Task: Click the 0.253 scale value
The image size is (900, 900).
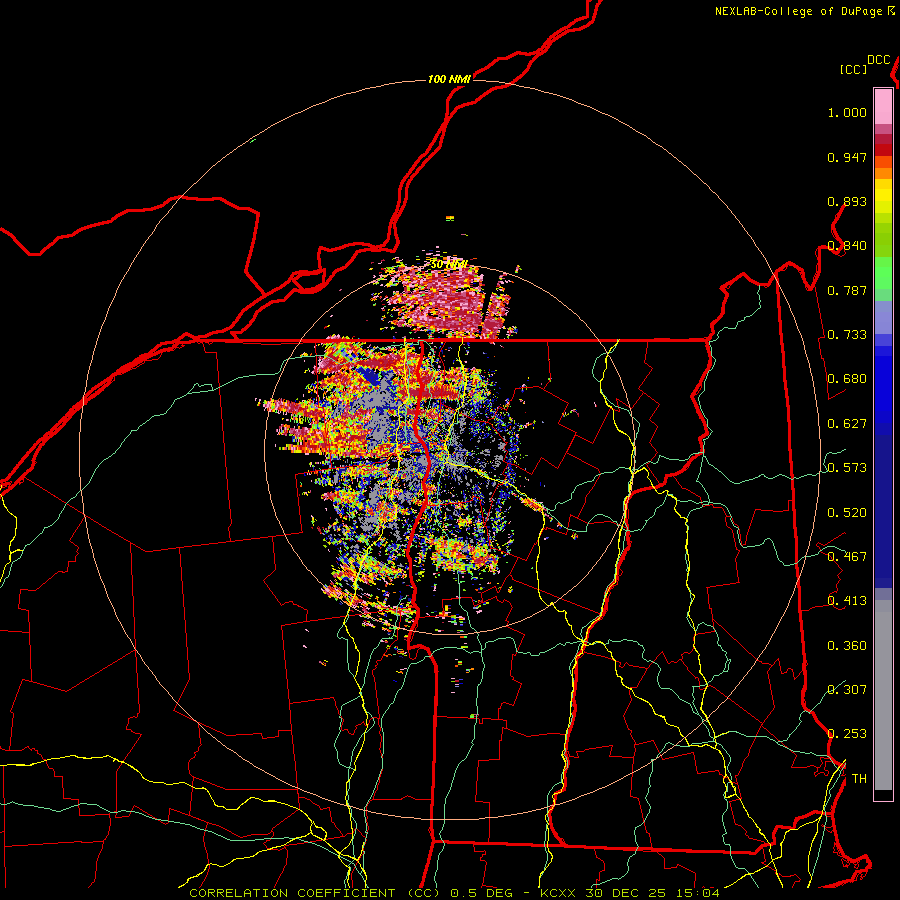Action: pyautogui.click(x=847, y=734)
